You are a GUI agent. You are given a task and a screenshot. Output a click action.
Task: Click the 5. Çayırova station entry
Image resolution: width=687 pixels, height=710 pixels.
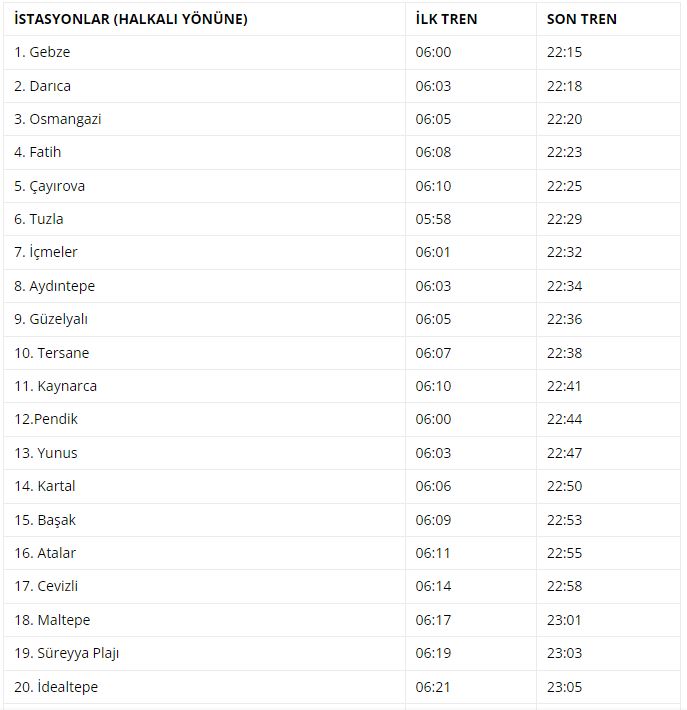click(49, 186)
